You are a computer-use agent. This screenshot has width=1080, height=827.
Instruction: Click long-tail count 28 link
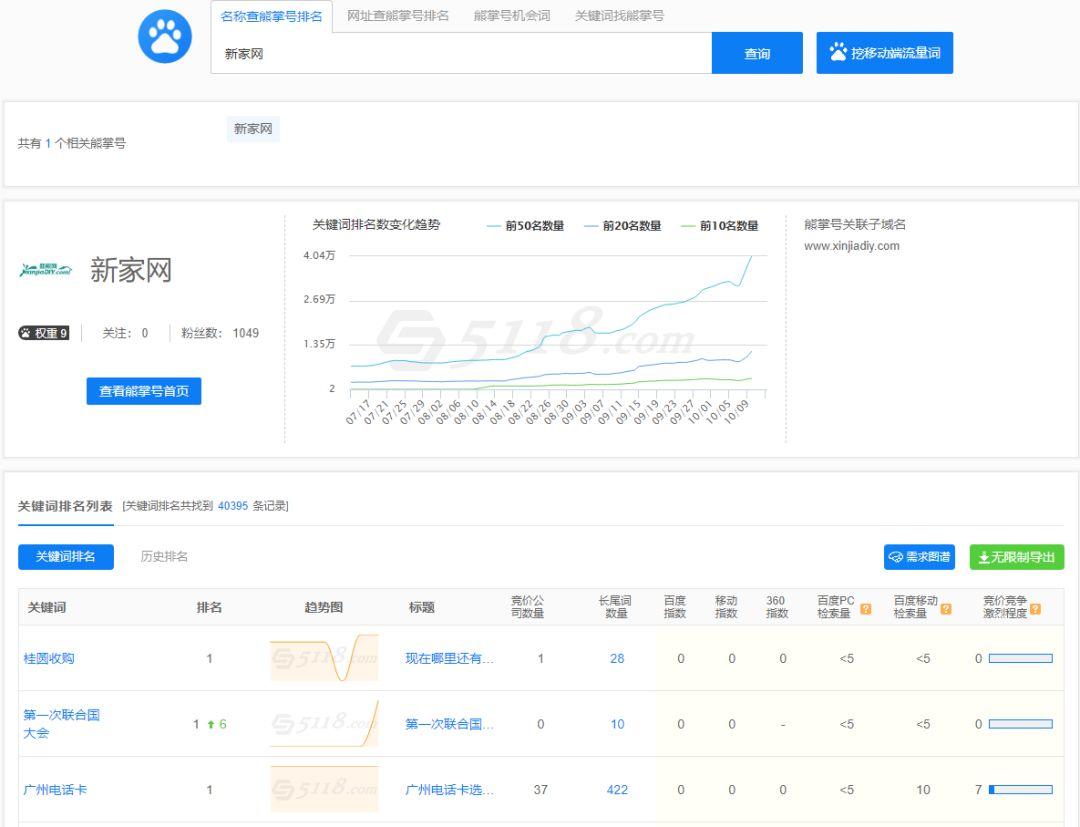coord(617,658)
